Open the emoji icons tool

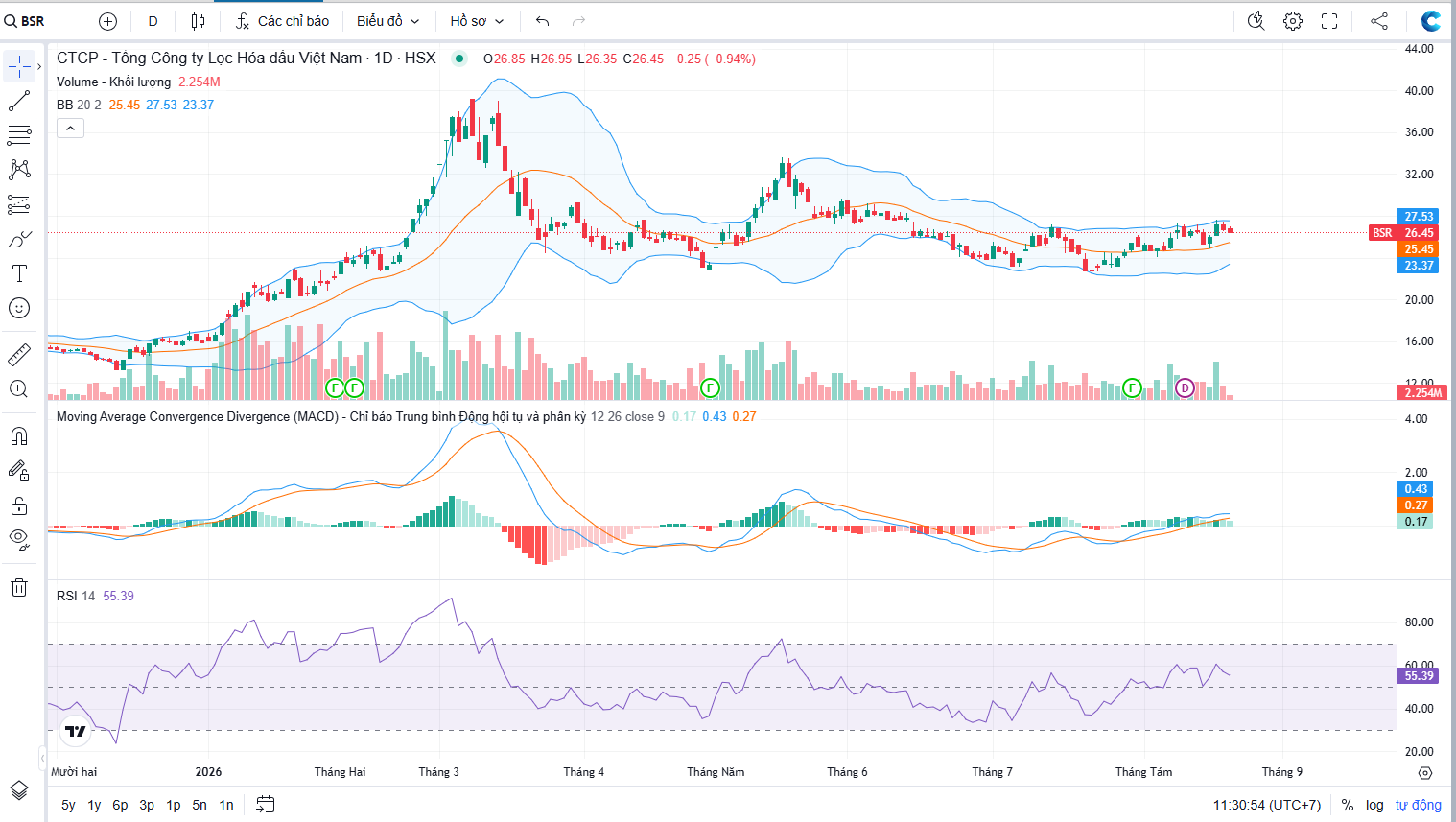click(x=19, y=308)
